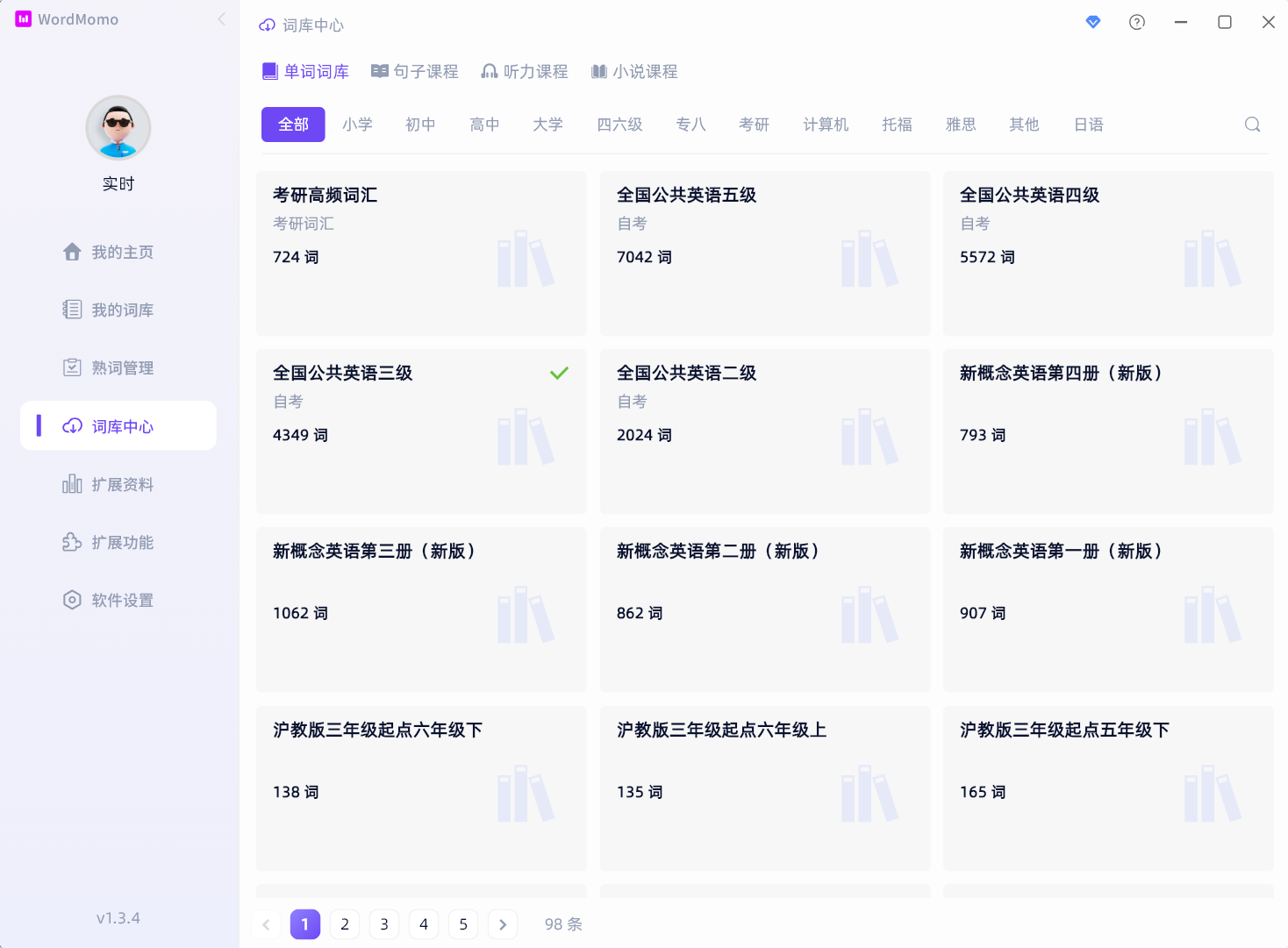Click the 98 条 total count text

click(563, 924)
